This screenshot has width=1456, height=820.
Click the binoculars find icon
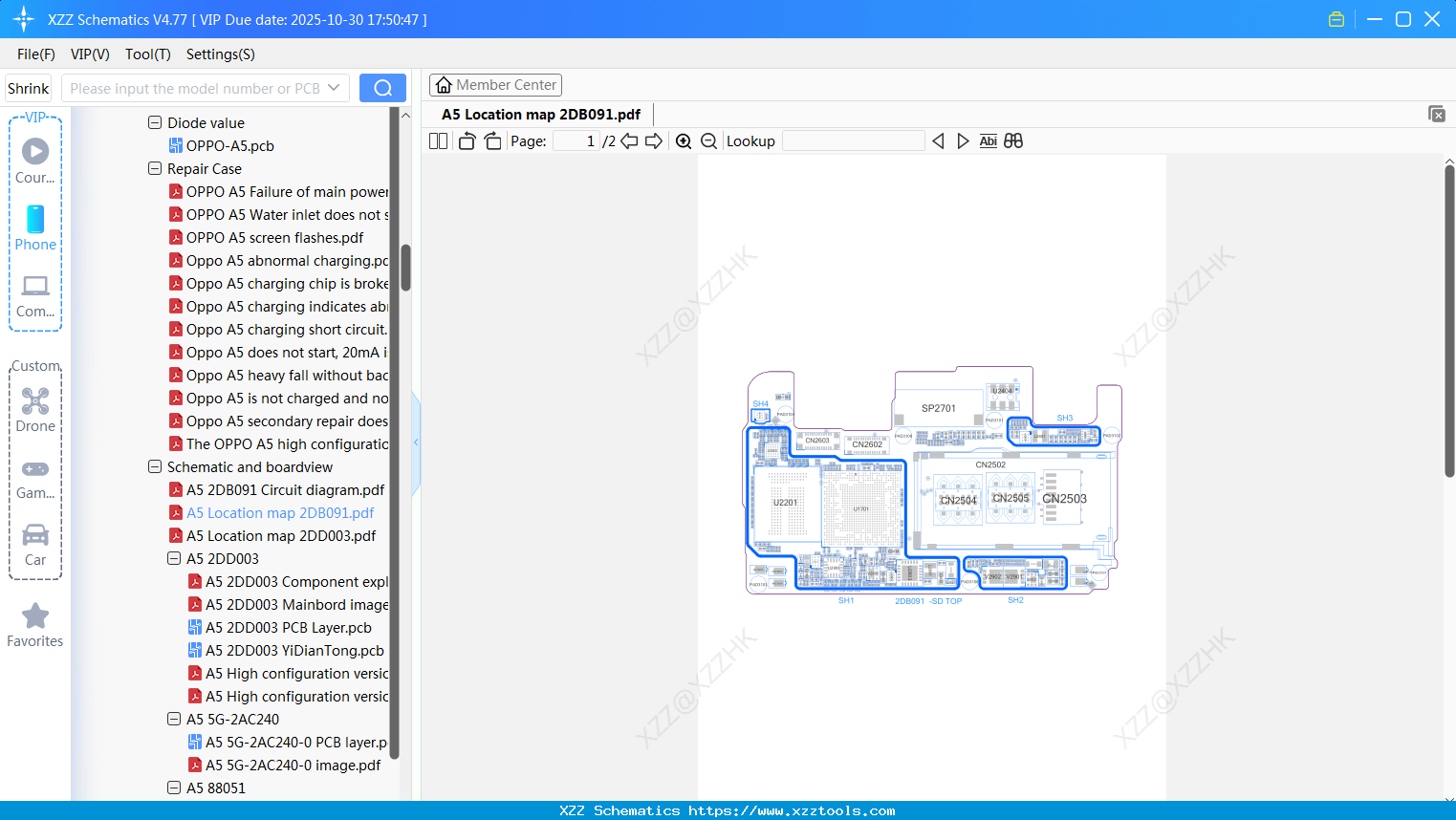(1013, 140)
